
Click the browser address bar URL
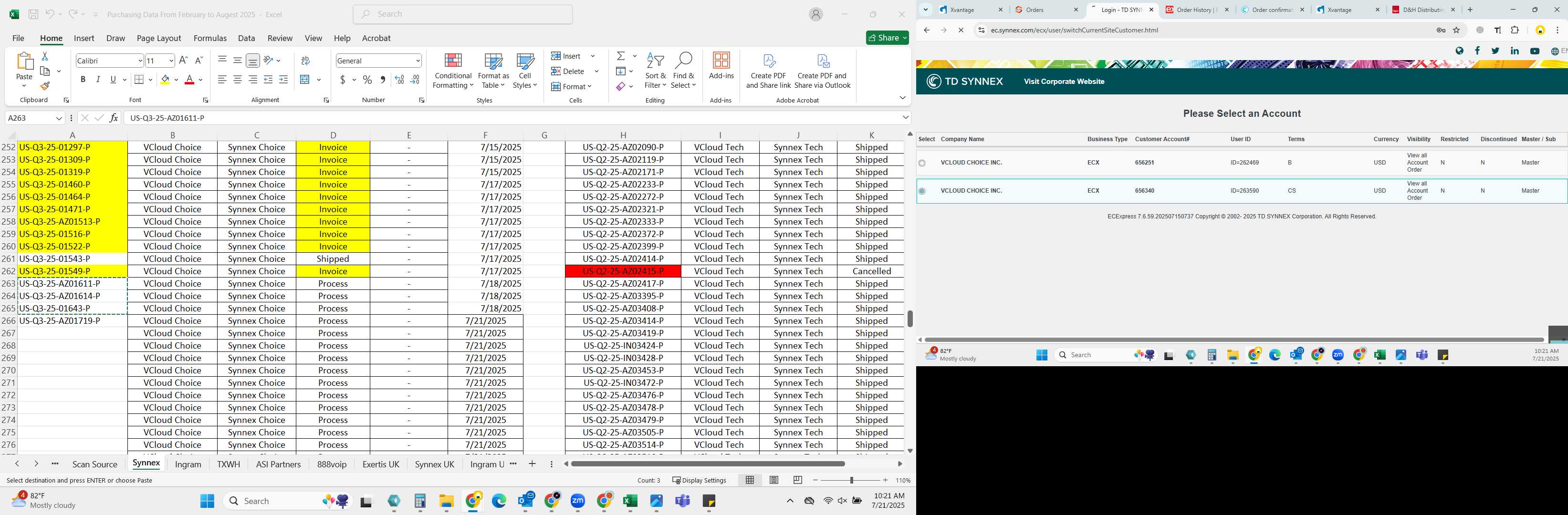point(1074,30)
